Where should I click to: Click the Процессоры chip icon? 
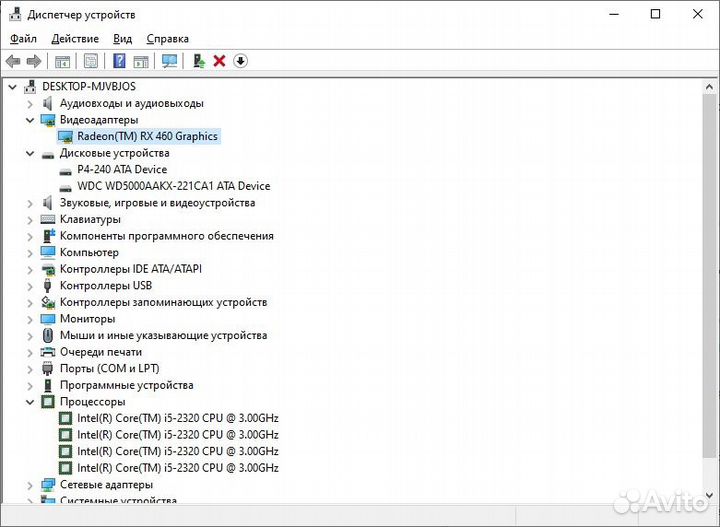pyautogui.click(x=48, y=402)
